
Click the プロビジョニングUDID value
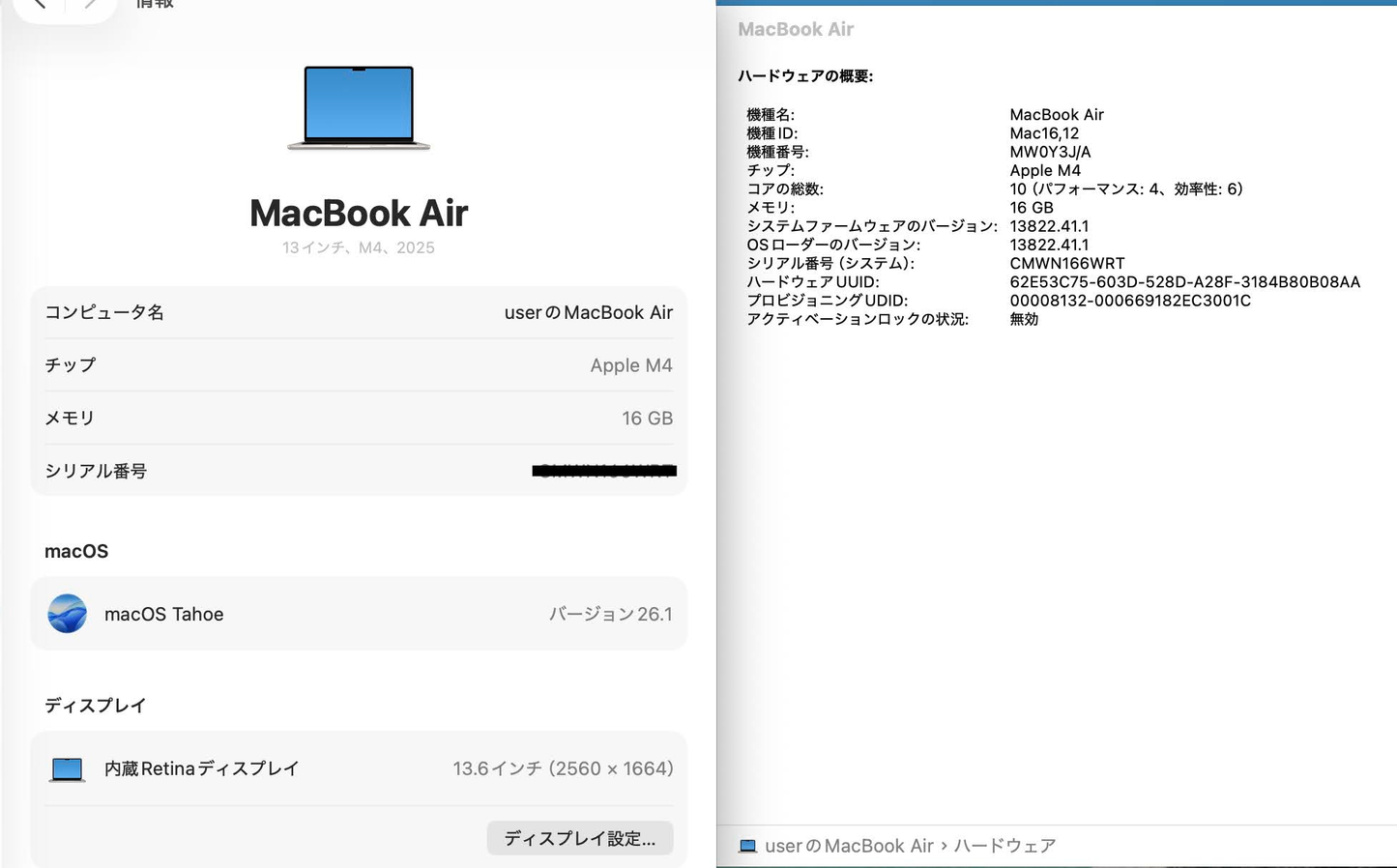[x=1130, y=301]
